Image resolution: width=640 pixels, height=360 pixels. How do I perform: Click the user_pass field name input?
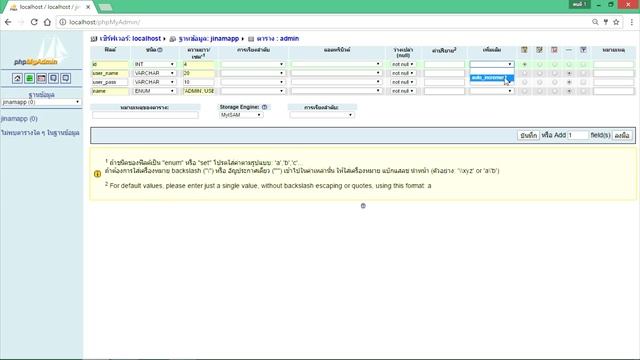(110, 82)
